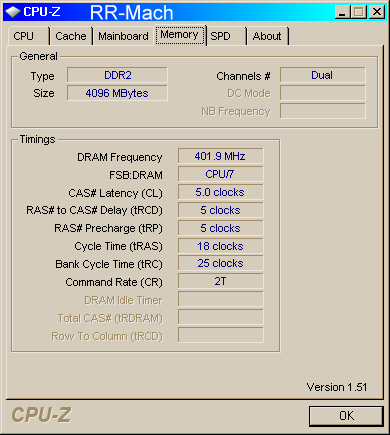Viewport: 390px width, 435px height.
Task: Open the About tab
Action: (x=267, y=36)
